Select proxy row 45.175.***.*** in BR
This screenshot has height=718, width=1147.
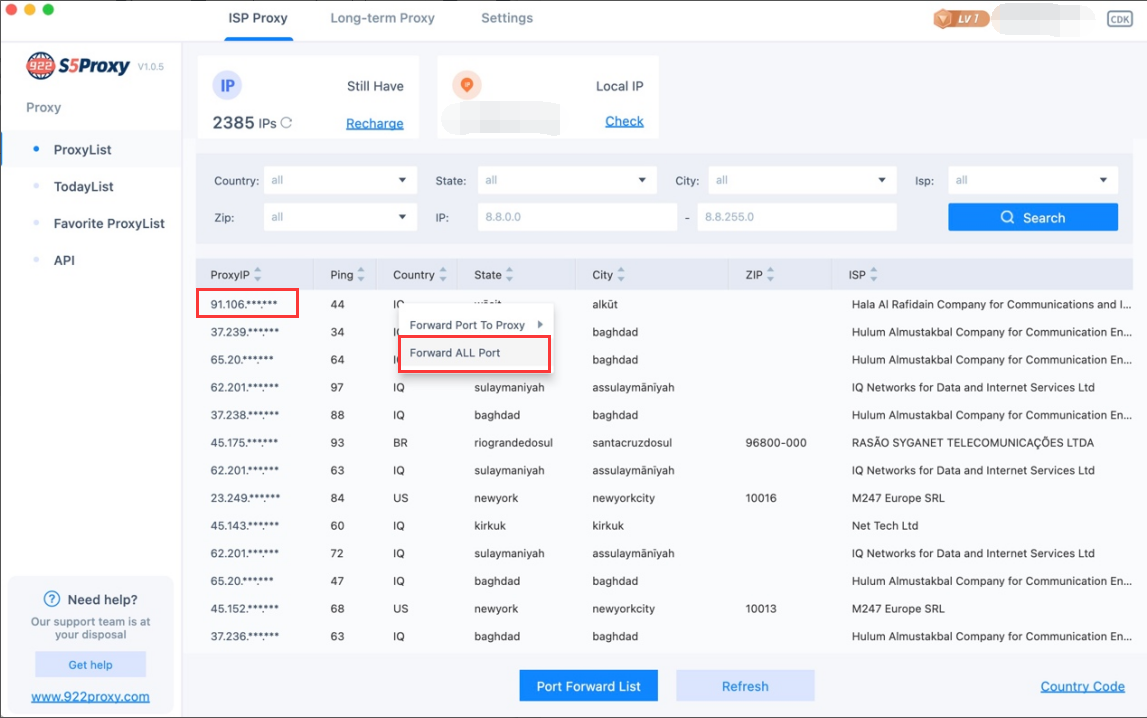(664, 442)
